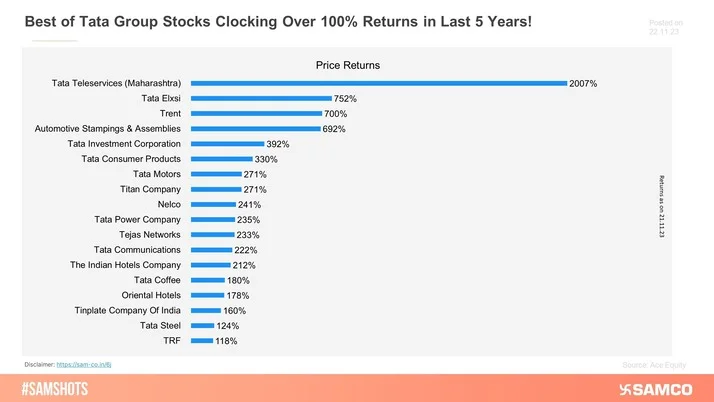Click the #SAMSHOTS hashtag
This screenshot has height=402, width=714.
(x=62, y=388)
